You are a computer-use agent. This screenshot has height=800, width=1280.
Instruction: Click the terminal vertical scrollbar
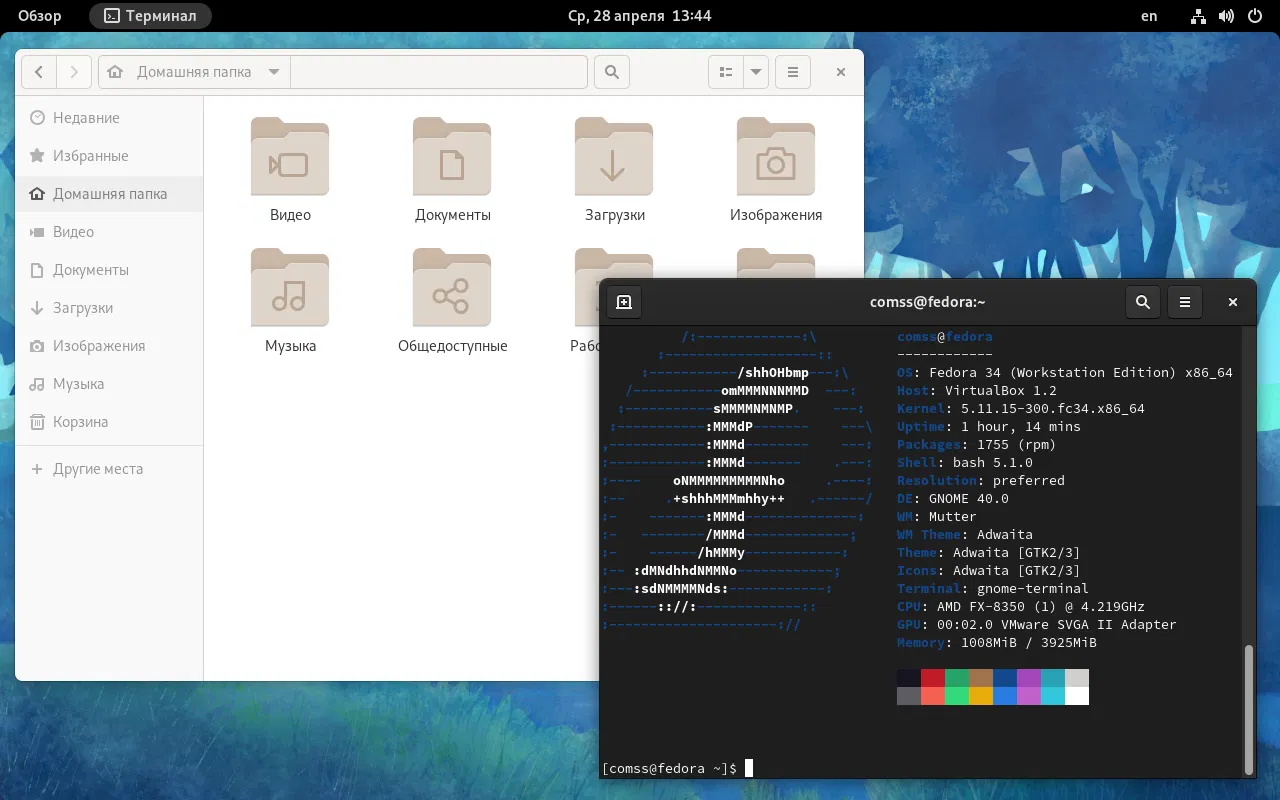pyautogui.click(x=1247, y=708)
